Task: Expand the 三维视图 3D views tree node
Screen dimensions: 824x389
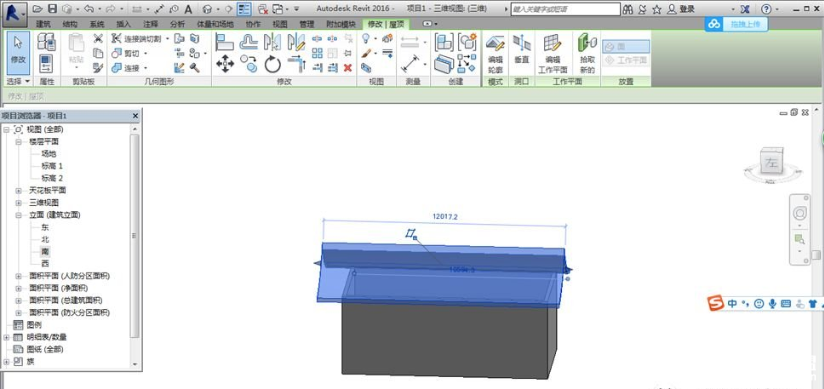Action: [18, 203]
